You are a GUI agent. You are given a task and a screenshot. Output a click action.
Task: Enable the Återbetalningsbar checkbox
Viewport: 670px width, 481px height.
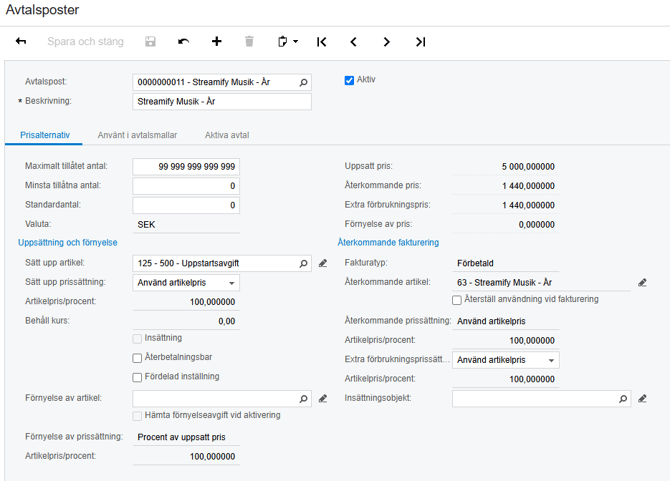click(x=137, y=358)
